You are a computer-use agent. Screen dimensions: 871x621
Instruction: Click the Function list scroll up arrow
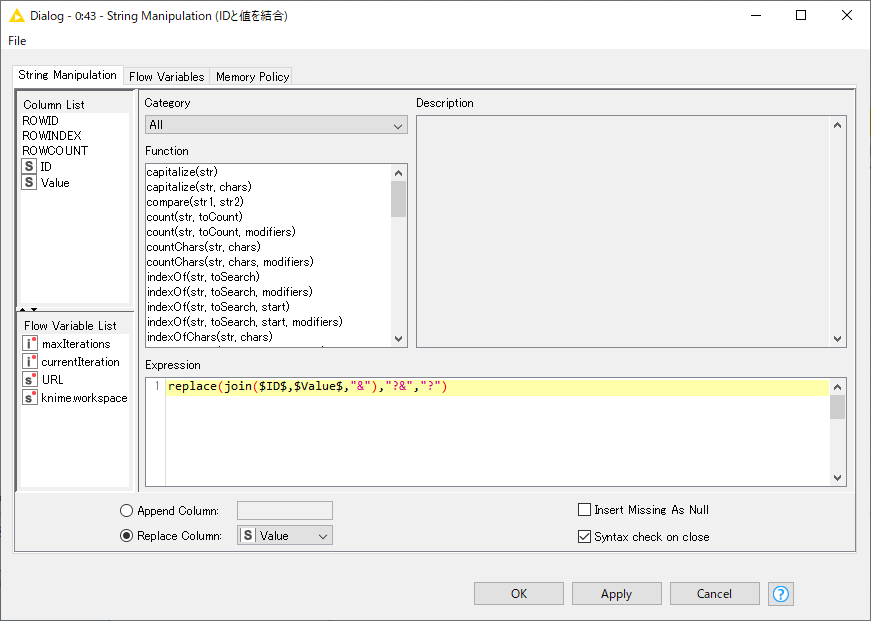point(398,173)
